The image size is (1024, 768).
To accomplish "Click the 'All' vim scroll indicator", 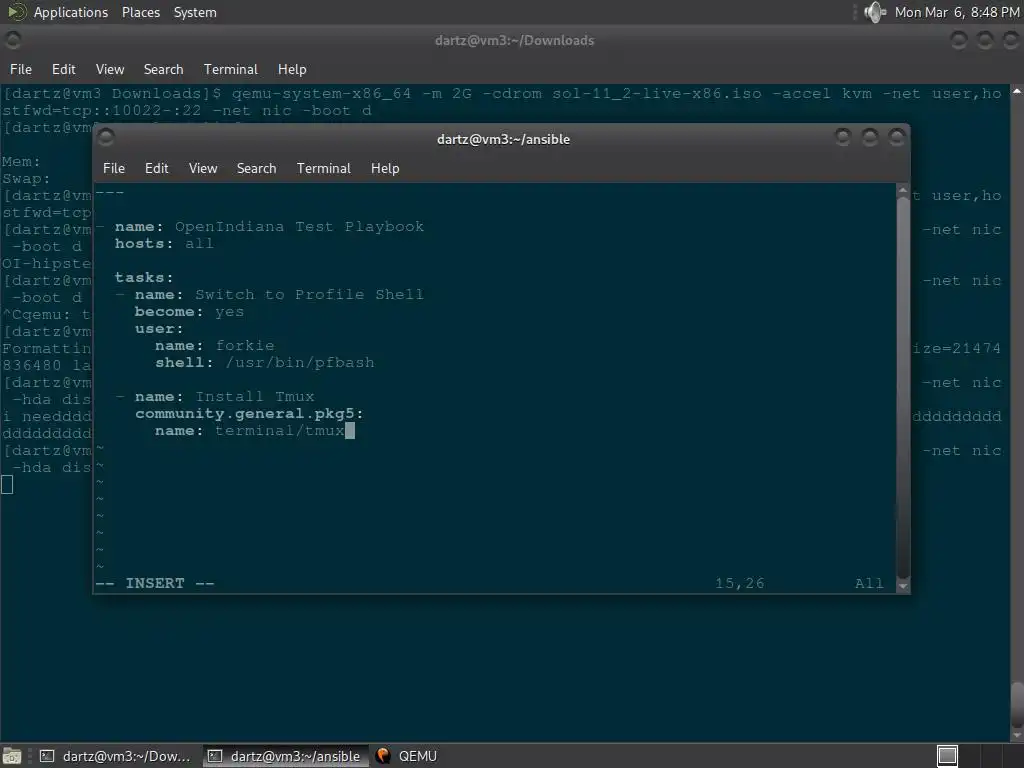I will pyautogui.click(x=869, y=583).
